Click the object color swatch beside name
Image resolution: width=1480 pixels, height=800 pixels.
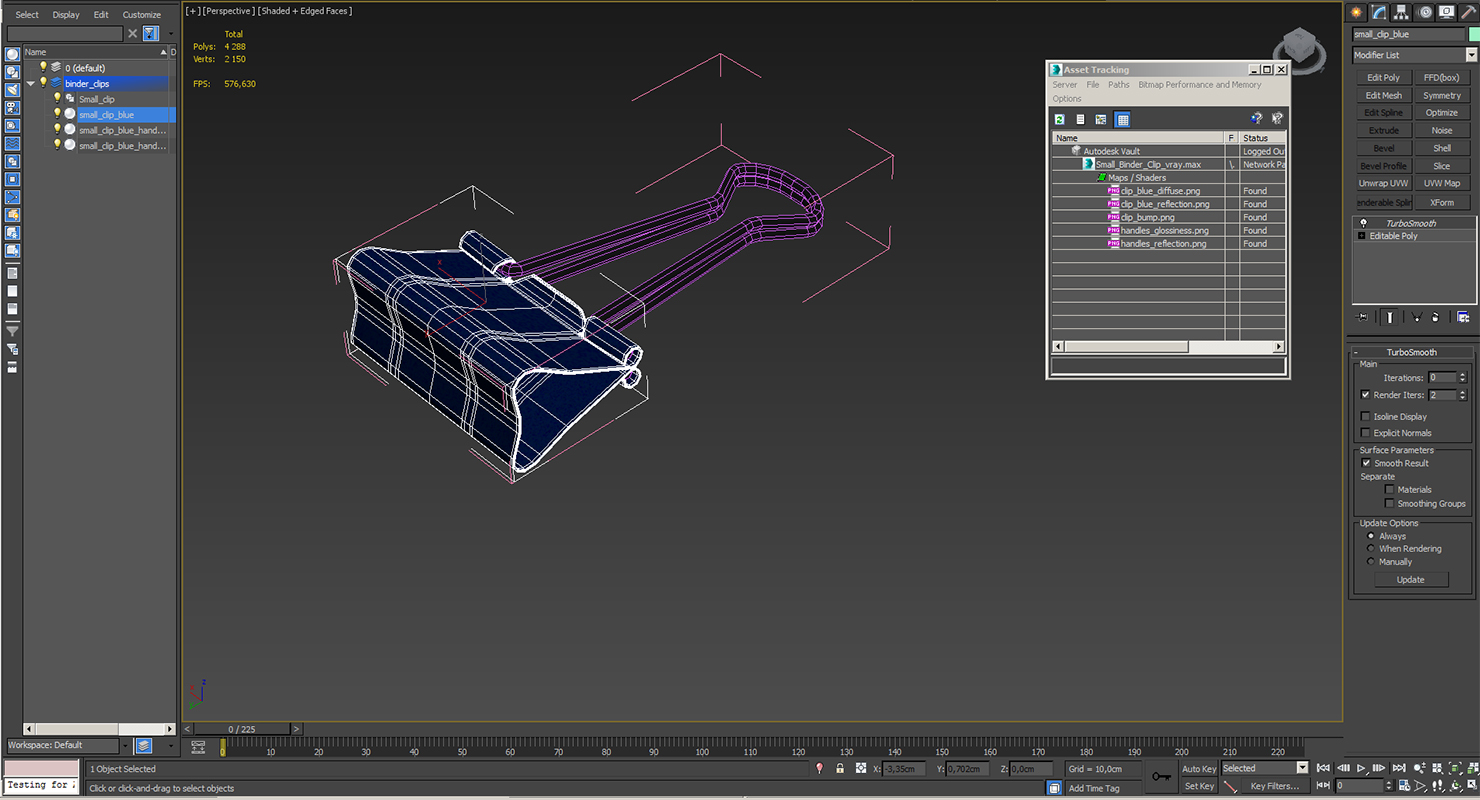[1474, 34]
